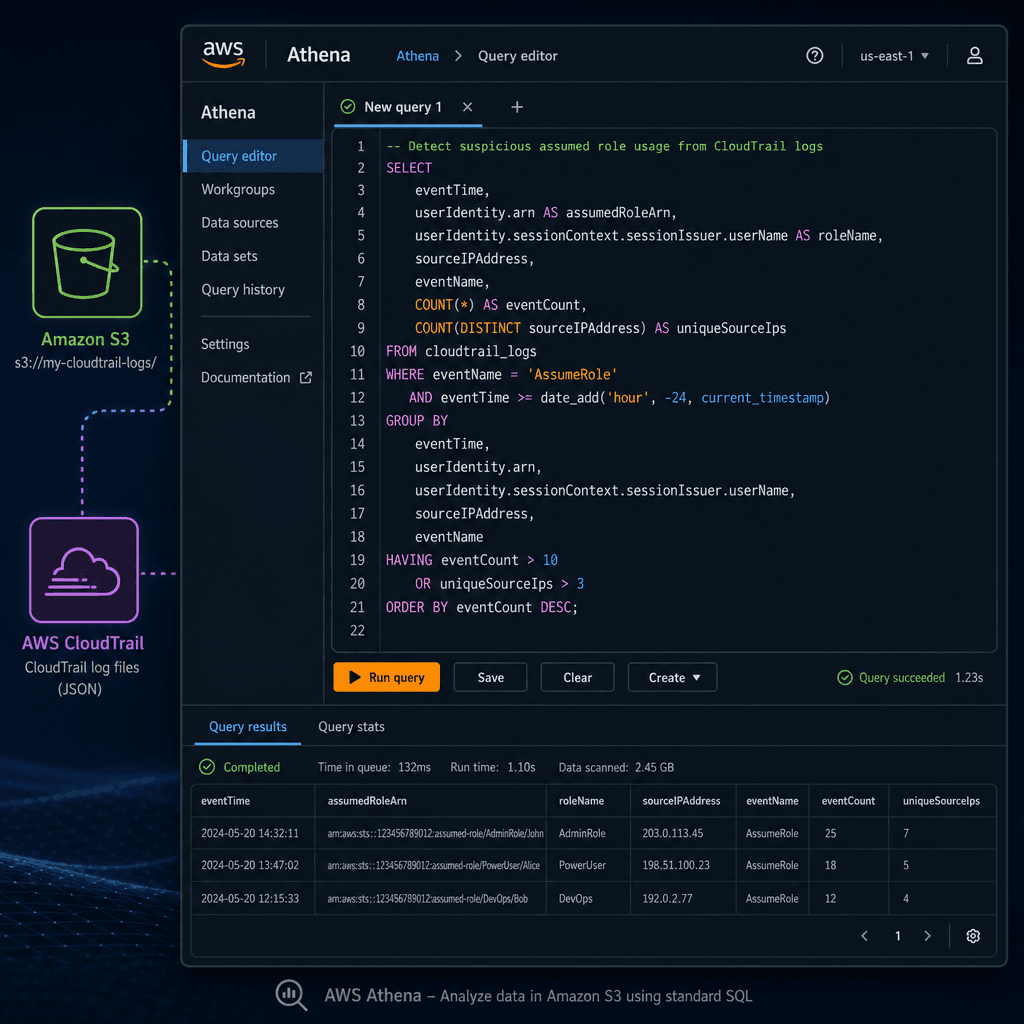The image size is (1024, 1024).
Task: Click the Run query button
Action: tap(387, 678)
